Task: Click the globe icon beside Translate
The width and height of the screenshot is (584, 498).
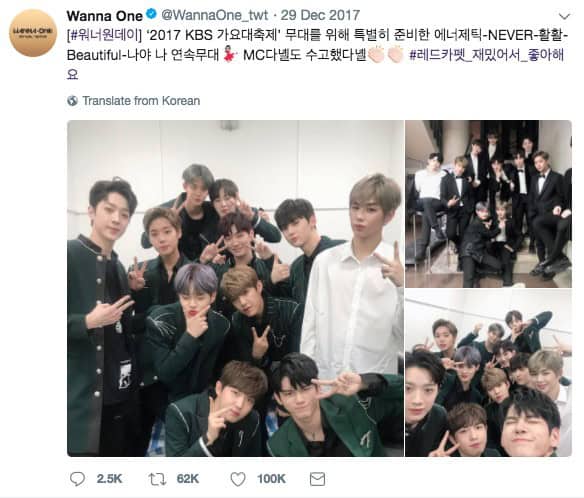Action: (x=72, y=101)
